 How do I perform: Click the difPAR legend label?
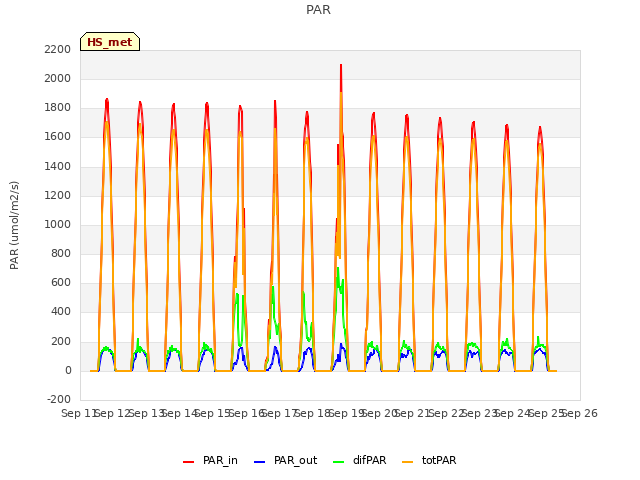coord(369,460)
